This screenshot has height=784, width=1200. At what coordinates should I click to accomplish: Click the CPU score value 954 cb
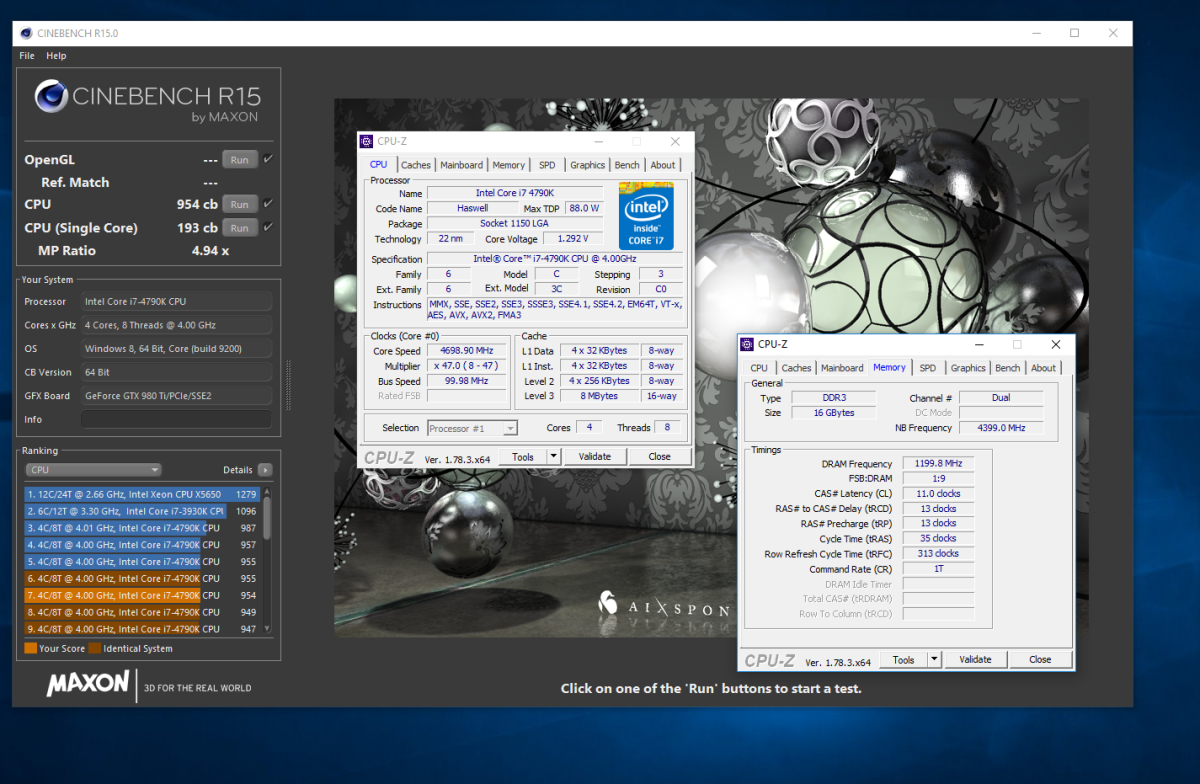pyautogui.click(x=197, y=204)
